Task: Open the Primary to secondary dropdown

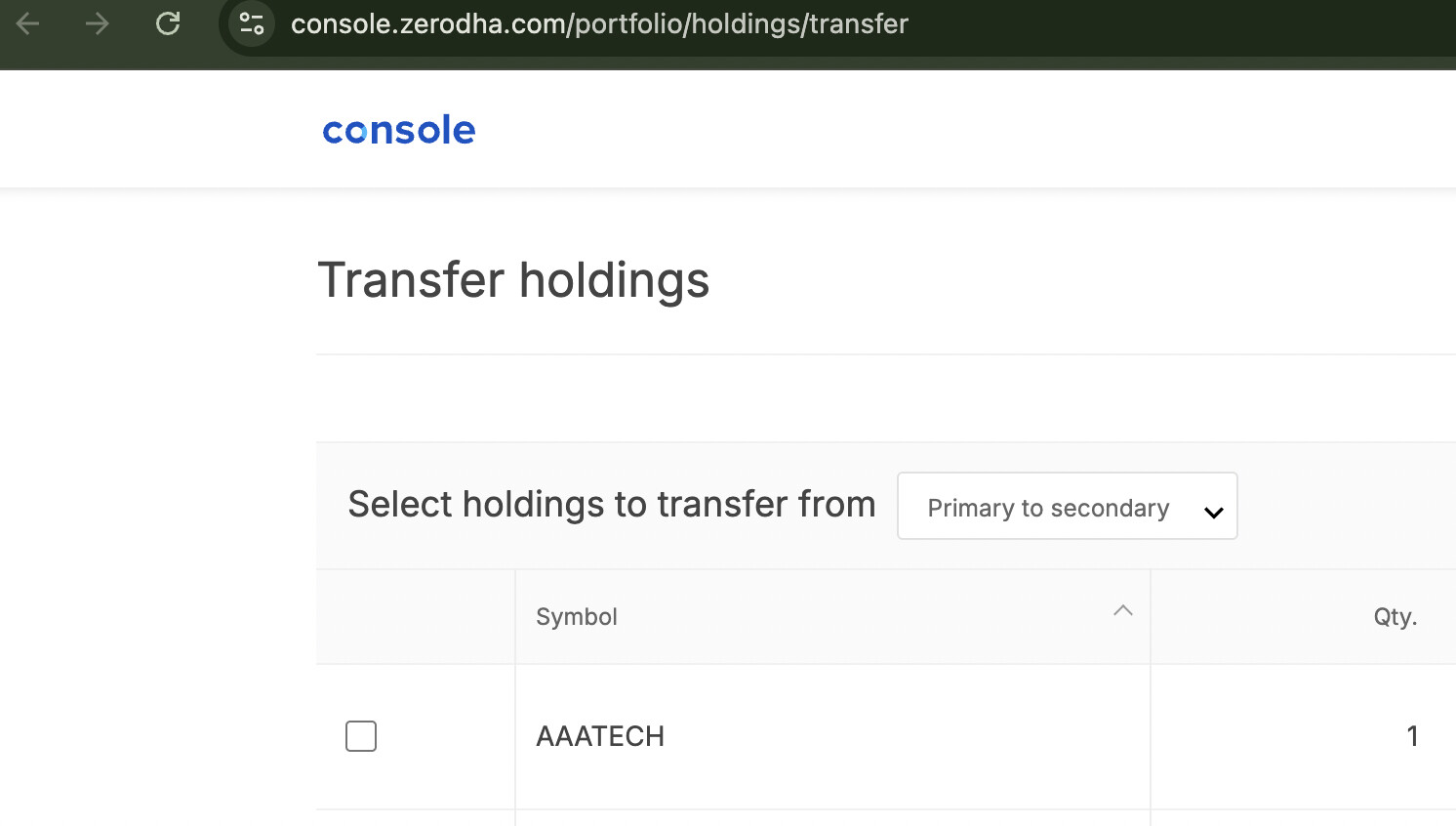Action: click(1048, 508)
